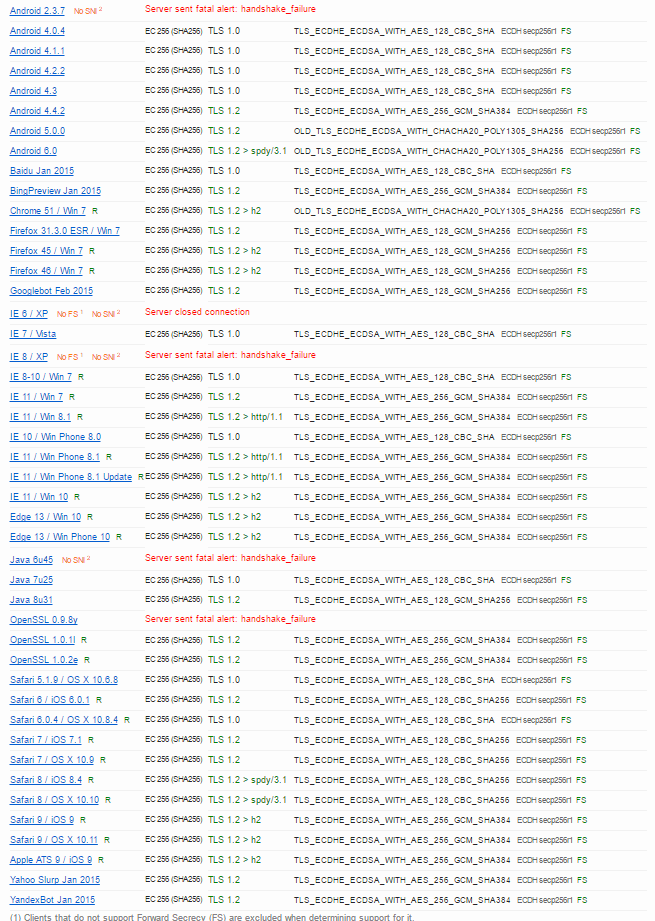The width and height of the screenshot is (655, 921).
Task: Click IE 10 / Win Phone 8.0 link
Action: tap(55, 436)
